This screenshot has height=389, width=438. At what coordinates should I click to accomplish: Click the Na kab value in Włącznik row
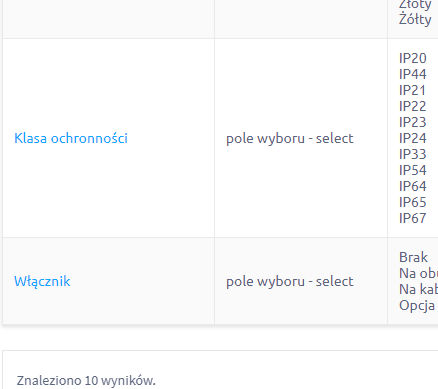[419, 289]
